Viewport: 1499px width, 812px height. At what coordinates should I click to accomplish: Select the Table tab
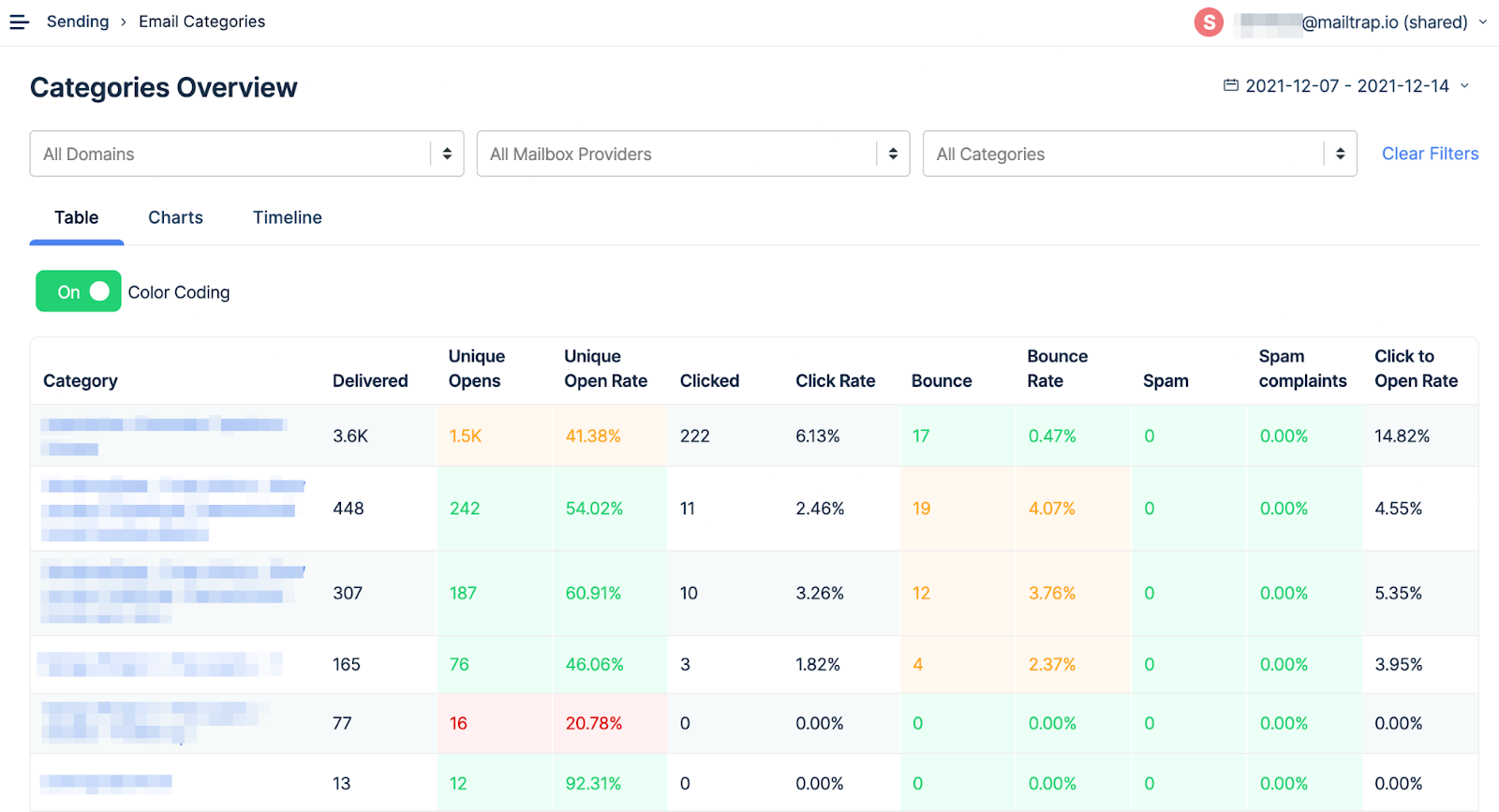point(76,217)
